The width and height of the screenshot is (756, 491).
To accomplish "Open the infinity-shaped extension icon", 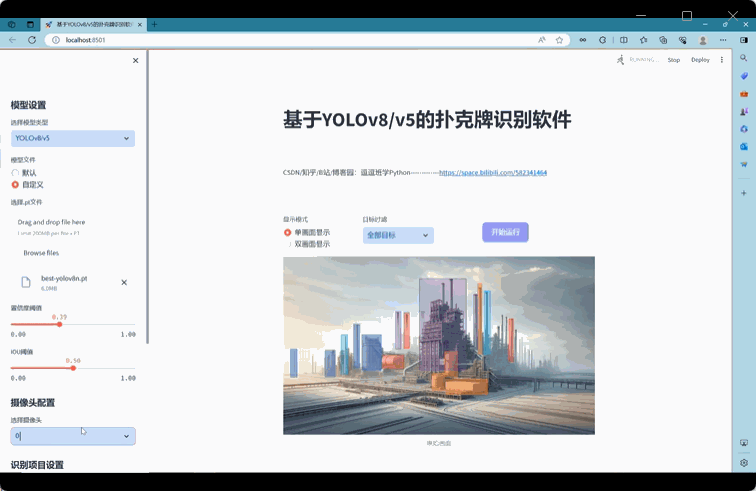I will pos(583,40).
